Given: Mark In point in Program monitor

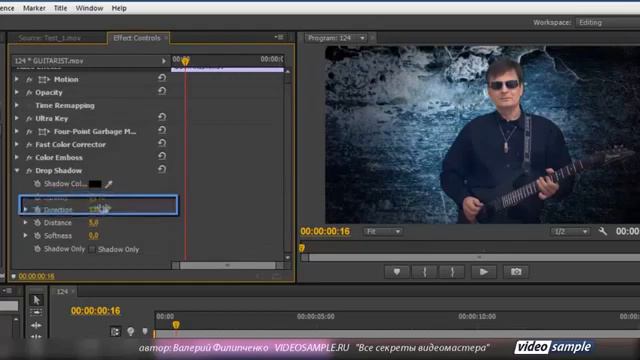Looking at the screenshot, I should [x=424, y=272].
